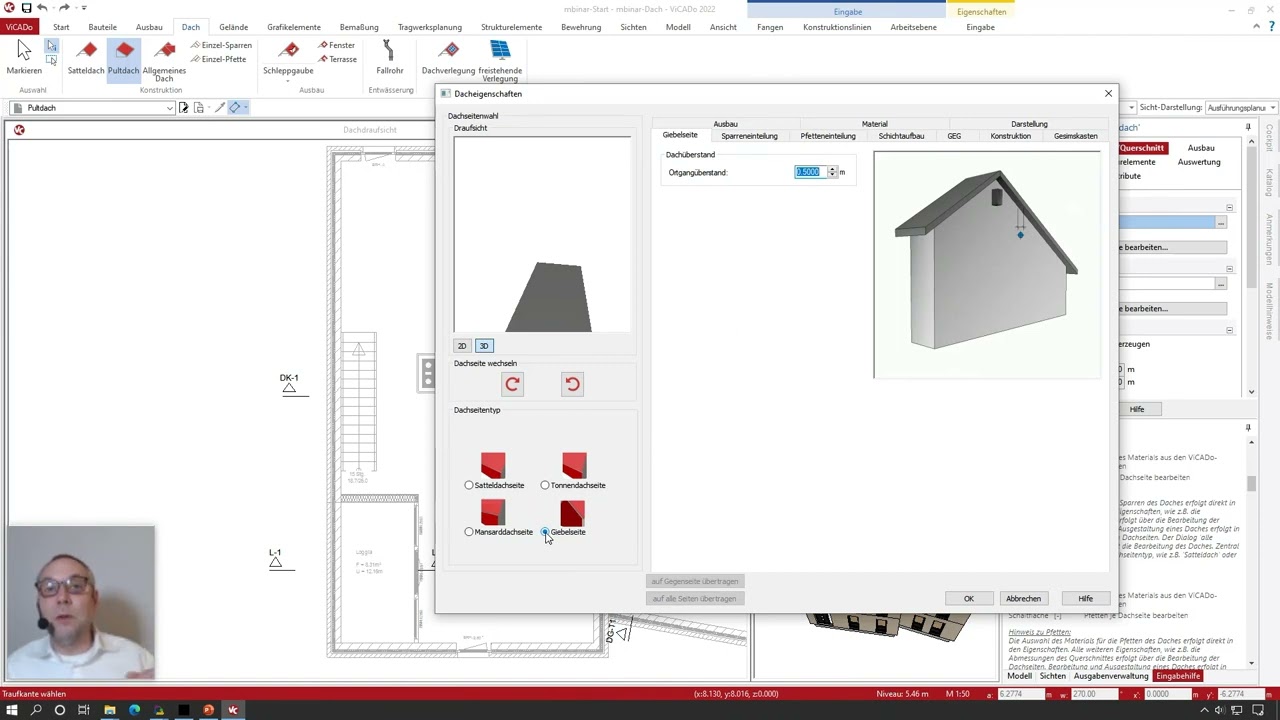This screenshot has width=1280, height=720.
Task: Open the Sicht-Darstellung dropdown
Action: pyautogui.click(x=1274, y=108)
